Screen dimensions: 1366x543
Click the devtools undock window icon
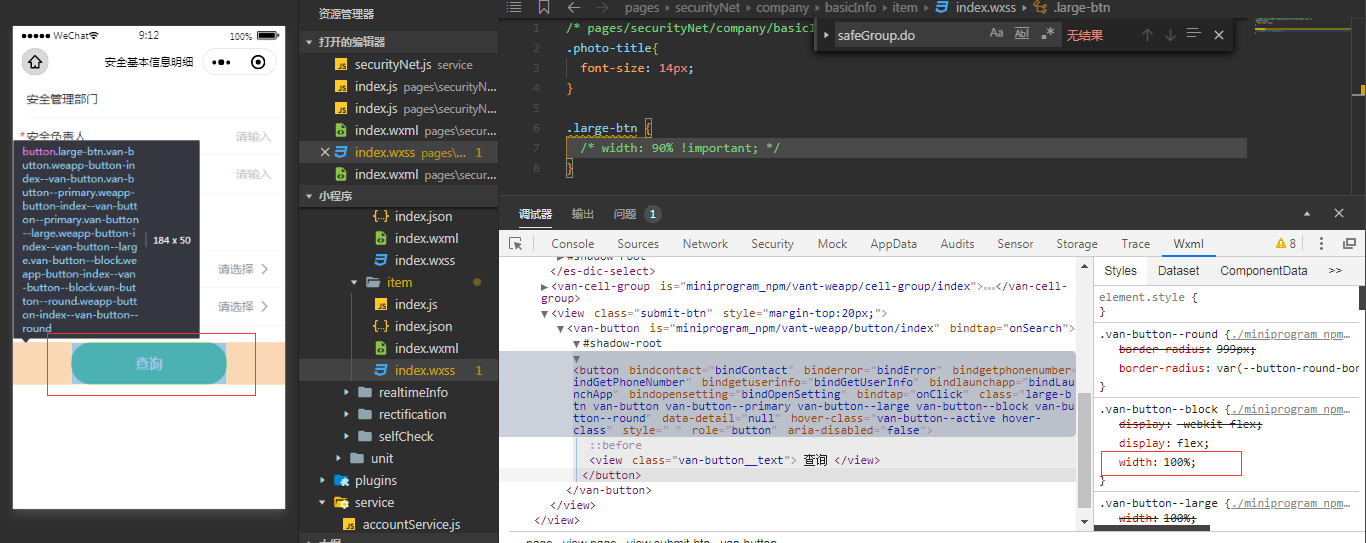click(1349, 244)
